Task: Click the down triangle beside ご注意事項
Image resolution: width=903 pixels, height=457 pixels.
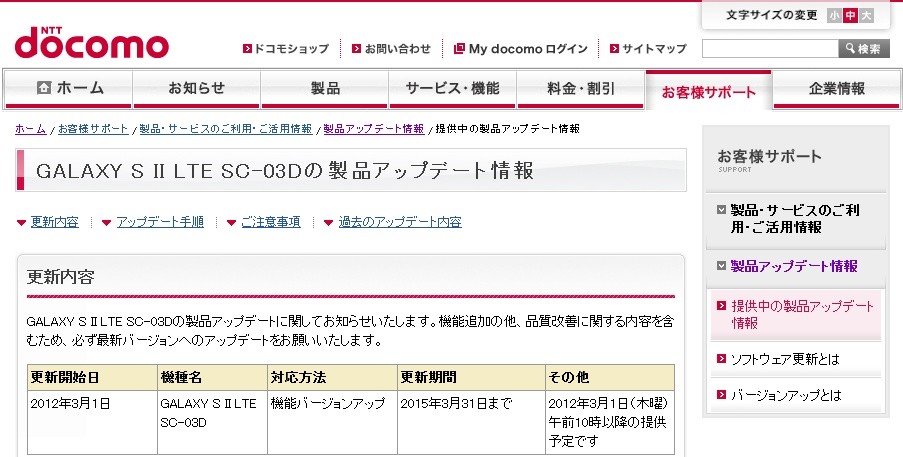Action: [x=232, y=223]
